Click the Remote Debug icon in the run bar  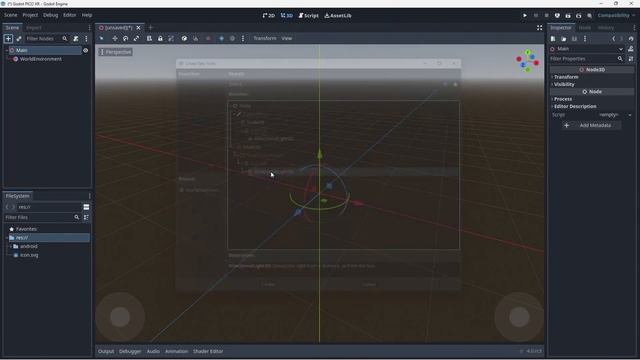[557, 16]
